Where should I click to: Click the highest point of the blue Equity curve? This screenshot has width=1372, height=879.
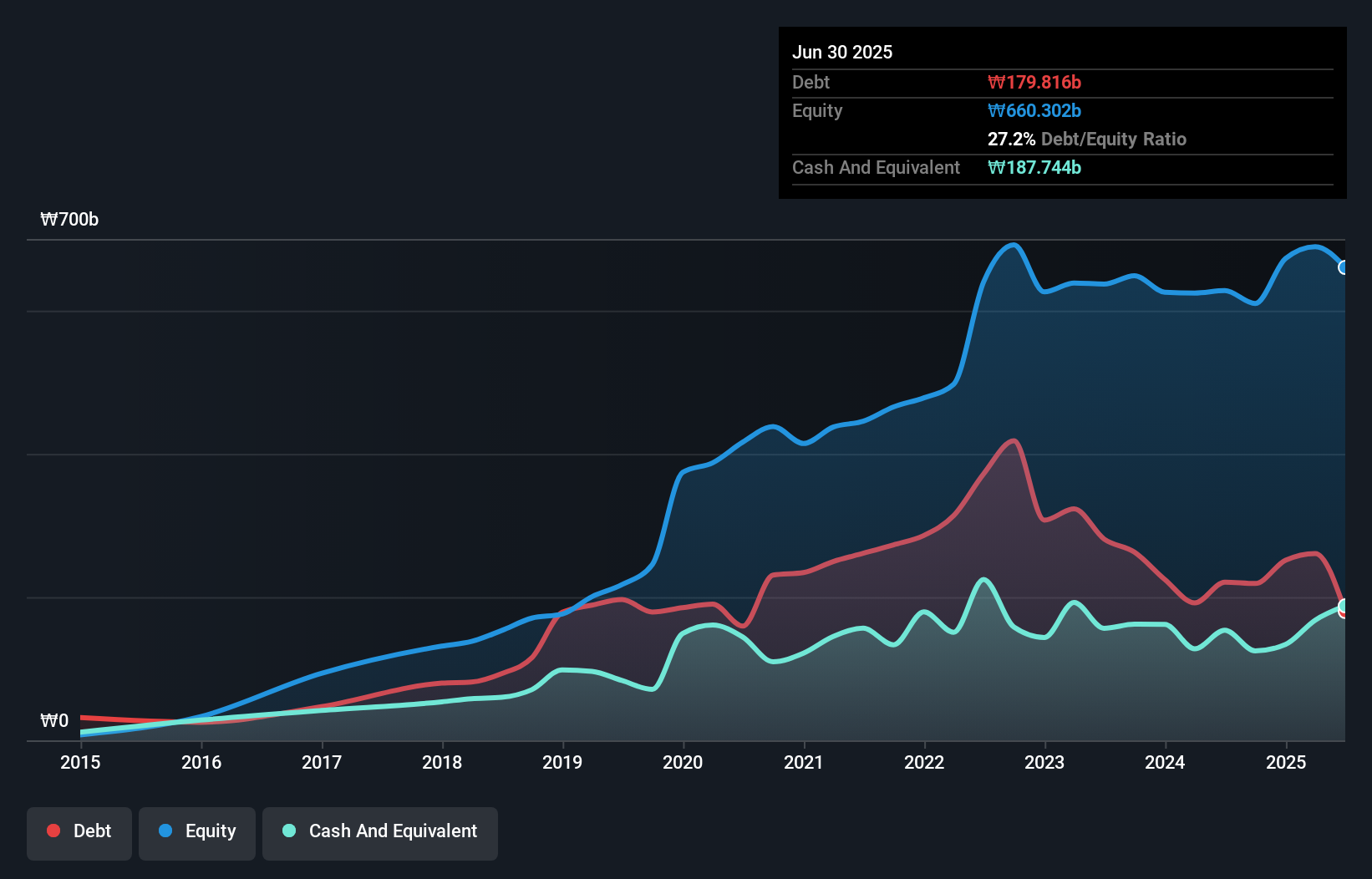pyautogui.click(x=1012, y=244)
